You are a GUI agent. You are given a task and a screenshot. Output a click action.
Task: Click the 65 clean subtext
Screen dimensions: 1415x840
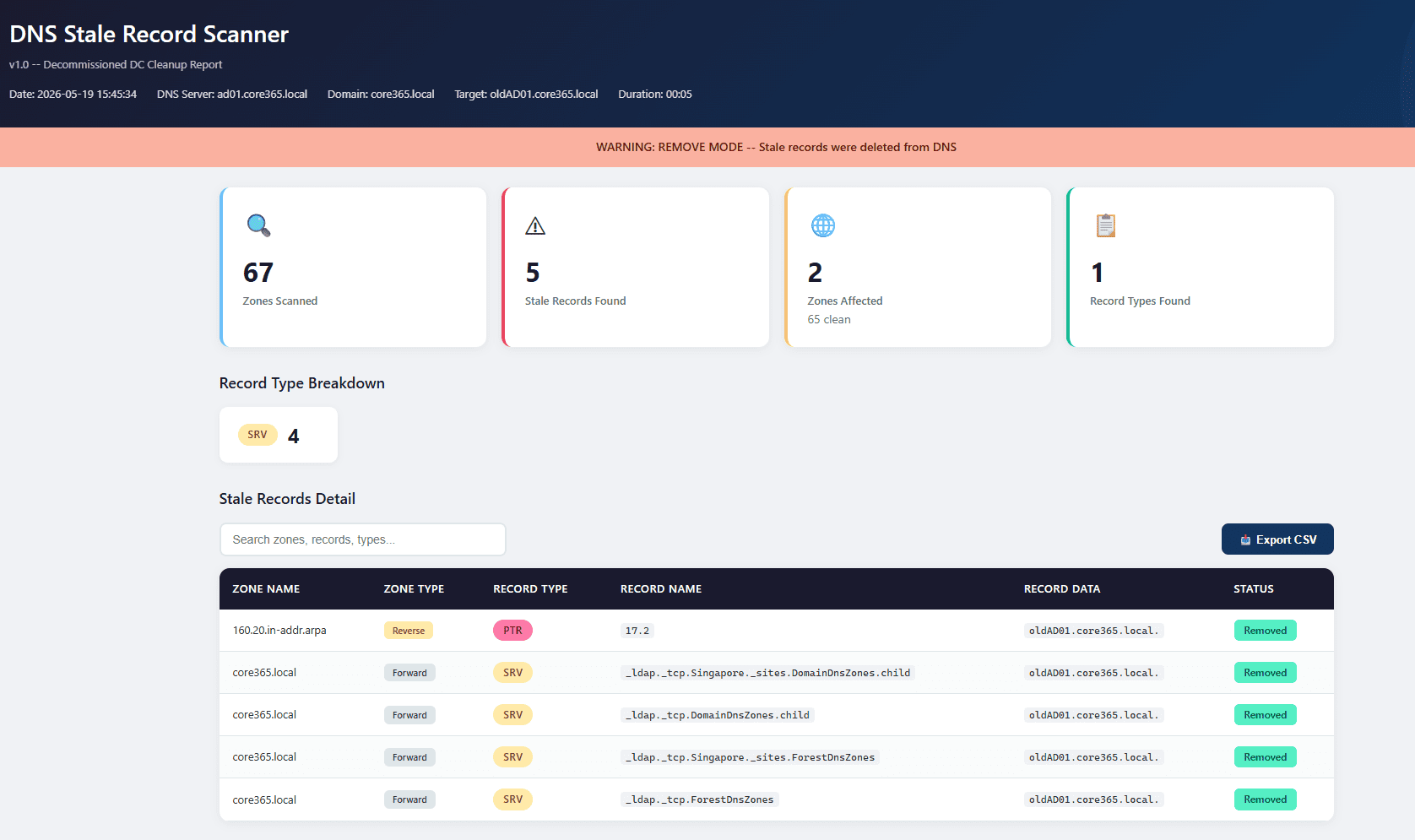point(829,319)
